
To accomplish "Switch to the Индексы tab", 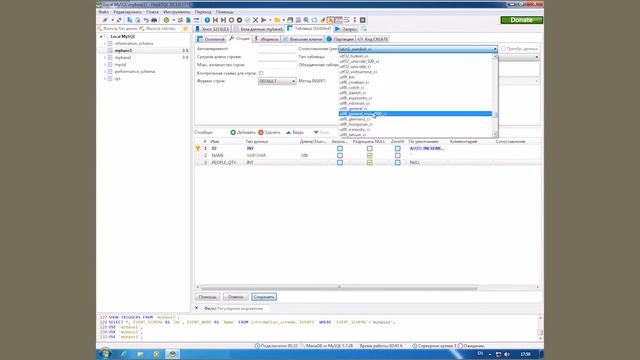I will (267, 39).
